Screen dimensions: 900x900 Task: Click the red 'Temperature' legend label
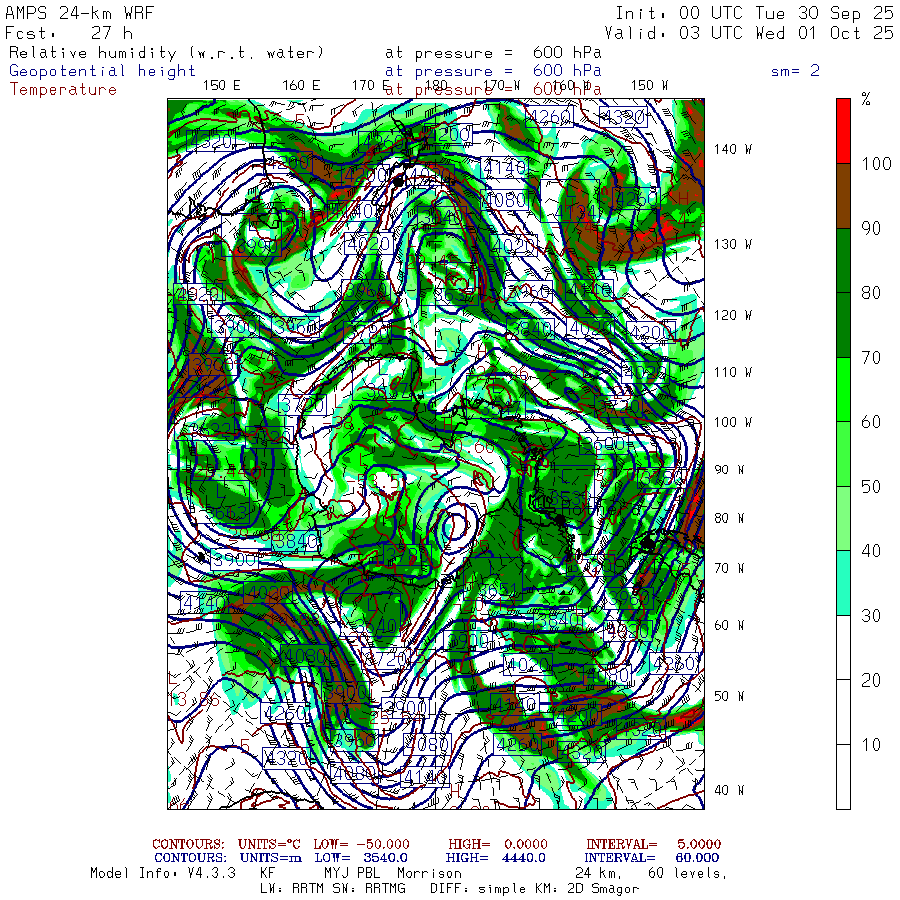pyautogui.click(x=63, y=90)
